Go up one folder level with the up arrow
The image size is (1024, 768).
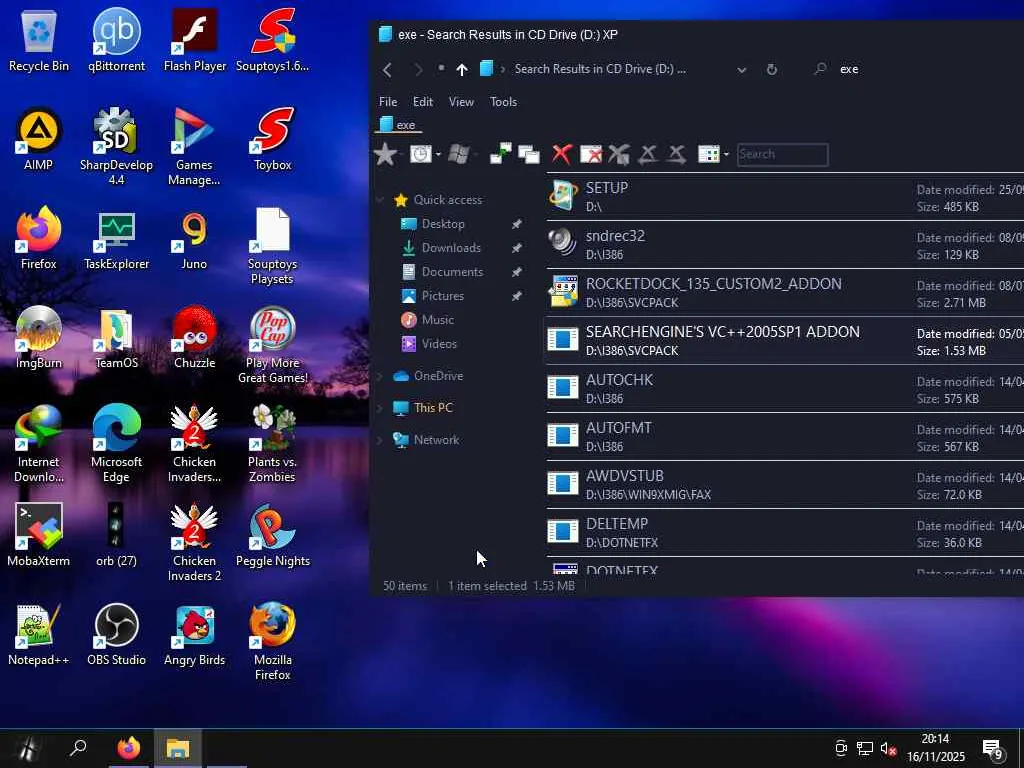click(462, 69)
